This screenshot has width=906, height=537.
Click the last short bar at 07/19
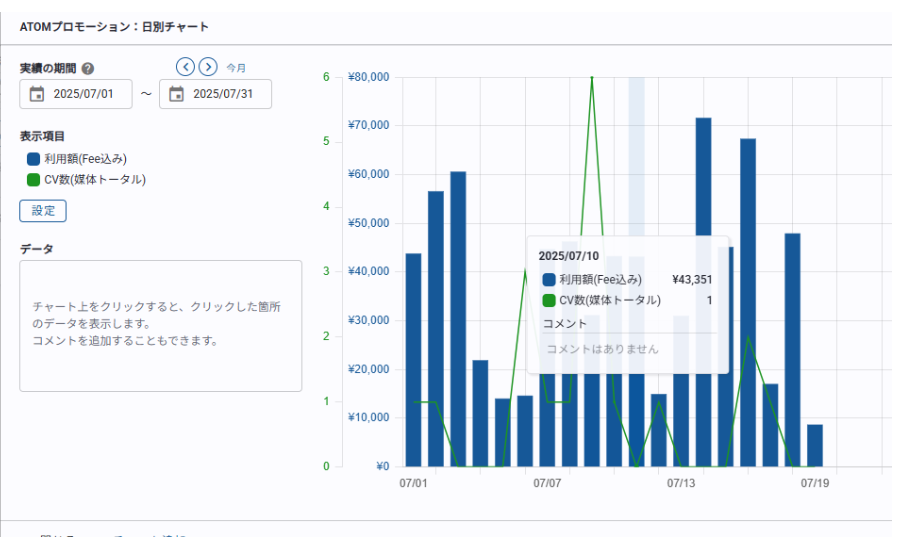coord(815,446)
